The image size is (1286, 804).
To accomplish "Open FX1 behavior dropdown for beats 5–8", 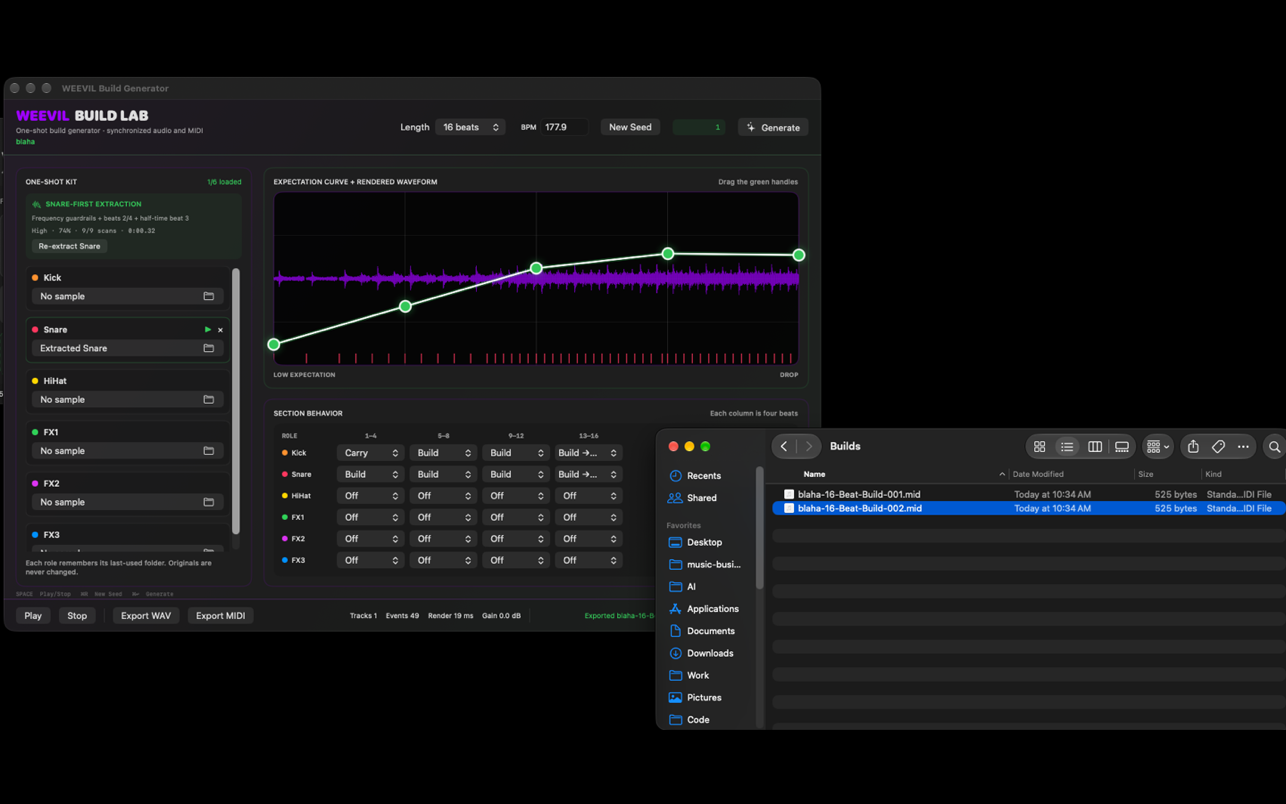I will coord(442,517).
